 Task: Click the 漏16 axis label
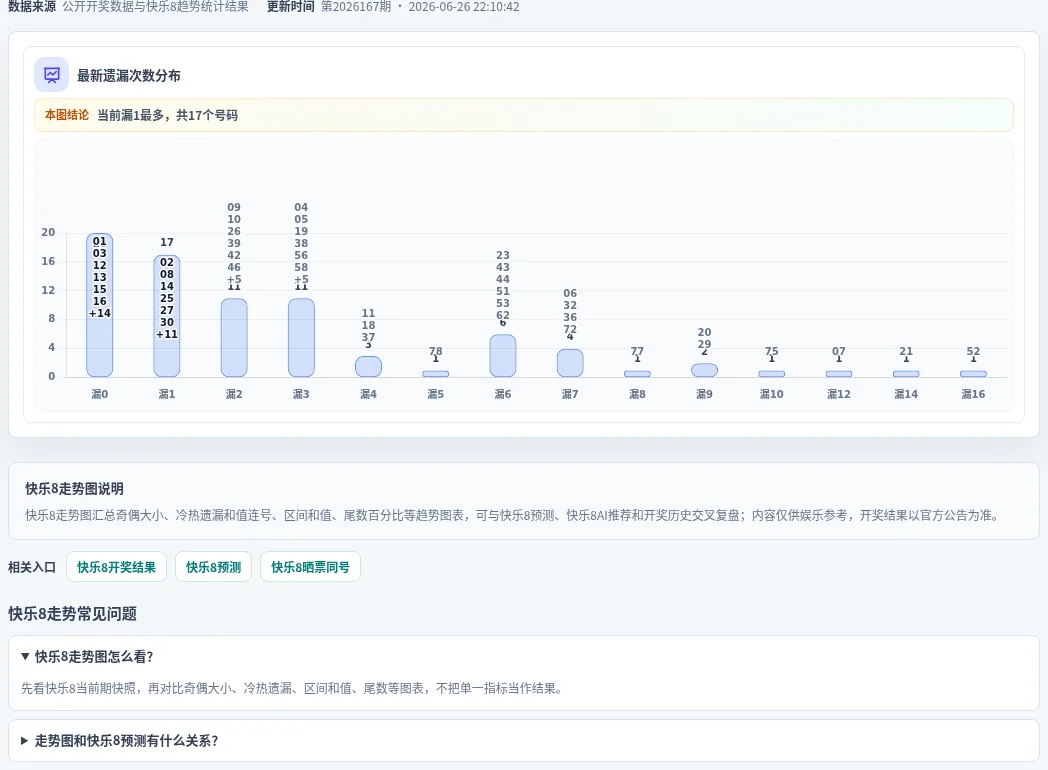point(973,394)
